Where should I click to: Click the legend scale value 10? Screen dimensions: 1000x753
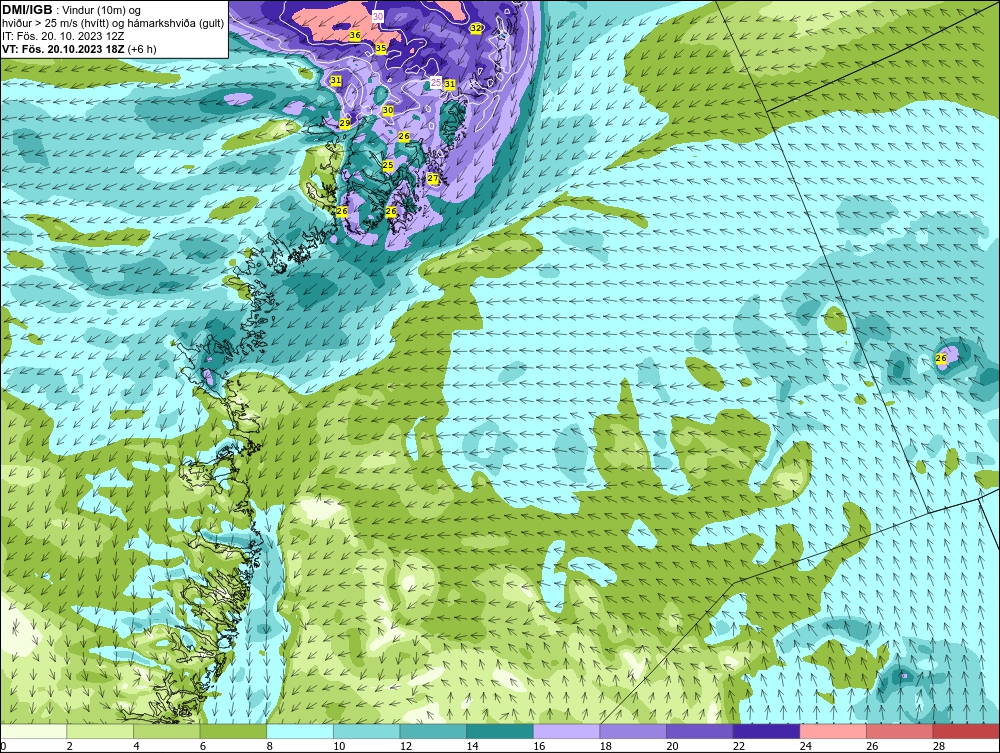pos(339,746)
